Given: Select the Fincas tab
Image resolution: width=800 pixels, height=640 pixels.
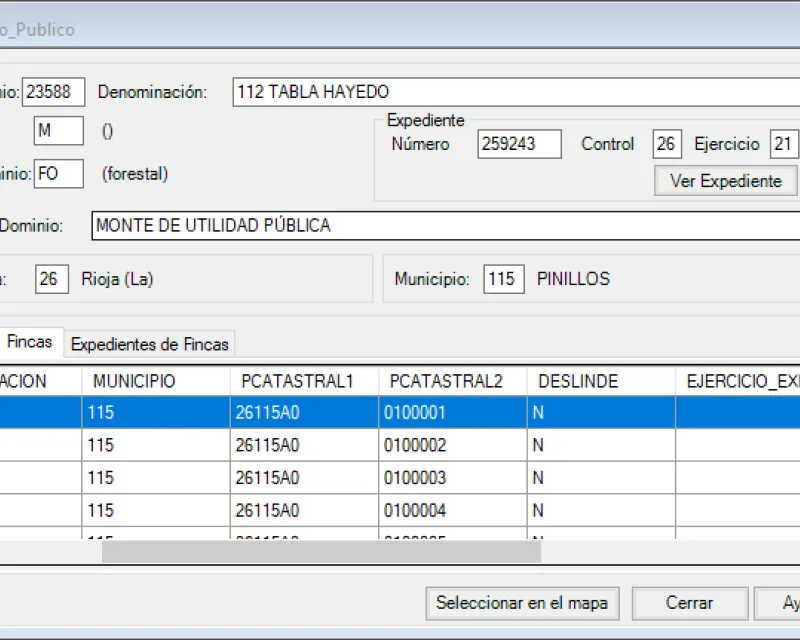Looking at the screenshot, I should [30, 341].
